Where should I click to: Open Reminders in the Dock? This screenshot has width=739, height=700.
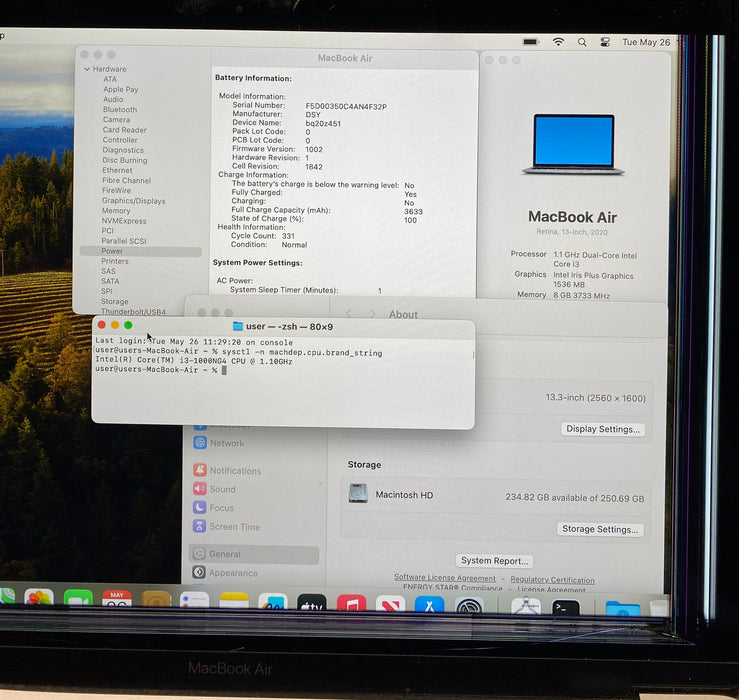click(x=195, y=601)
